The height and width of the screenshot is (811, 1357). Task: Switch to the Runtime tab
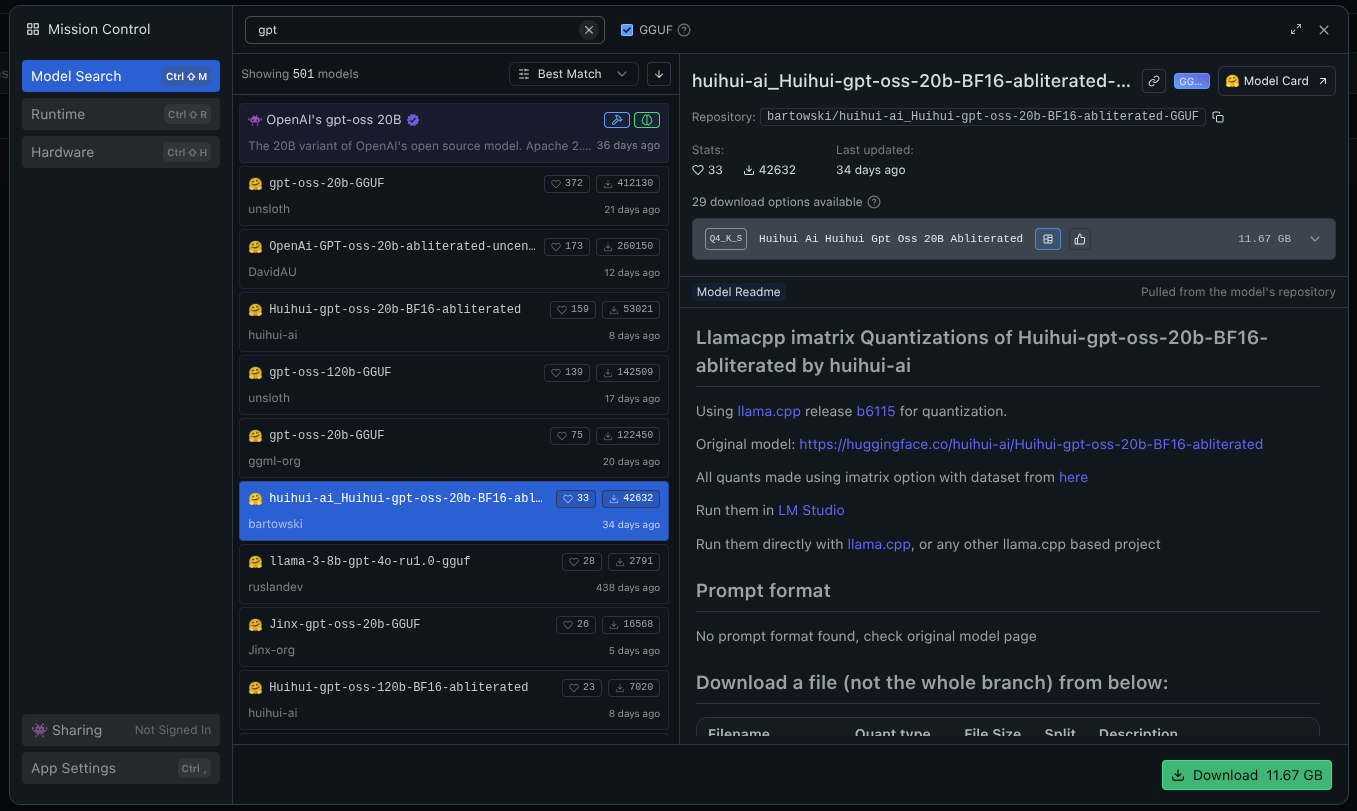[x=120, y=114]
